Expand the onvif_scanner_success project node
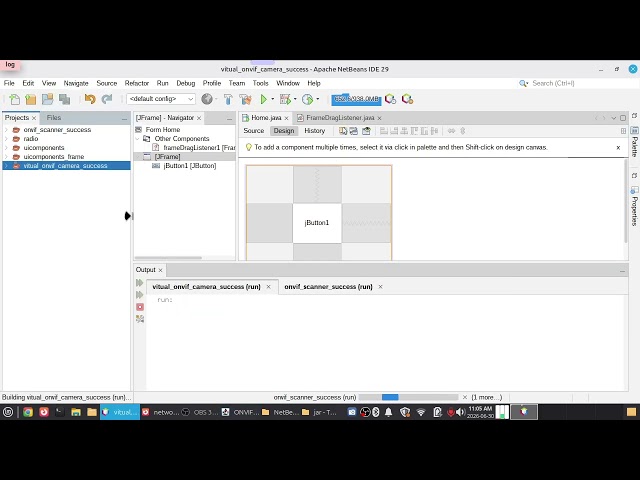Screen dimensions: 640x480 [6, 130]
